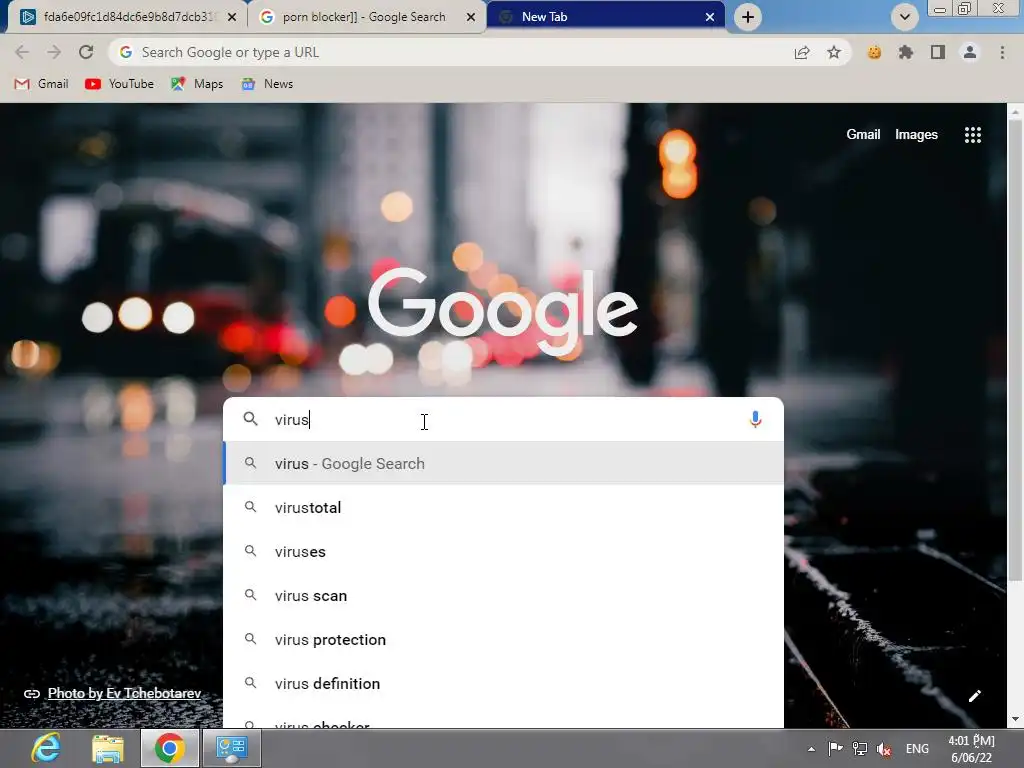Click the forward navigation arrow
This screenshot has width=1024, height=768.
(x=54, y=52)
